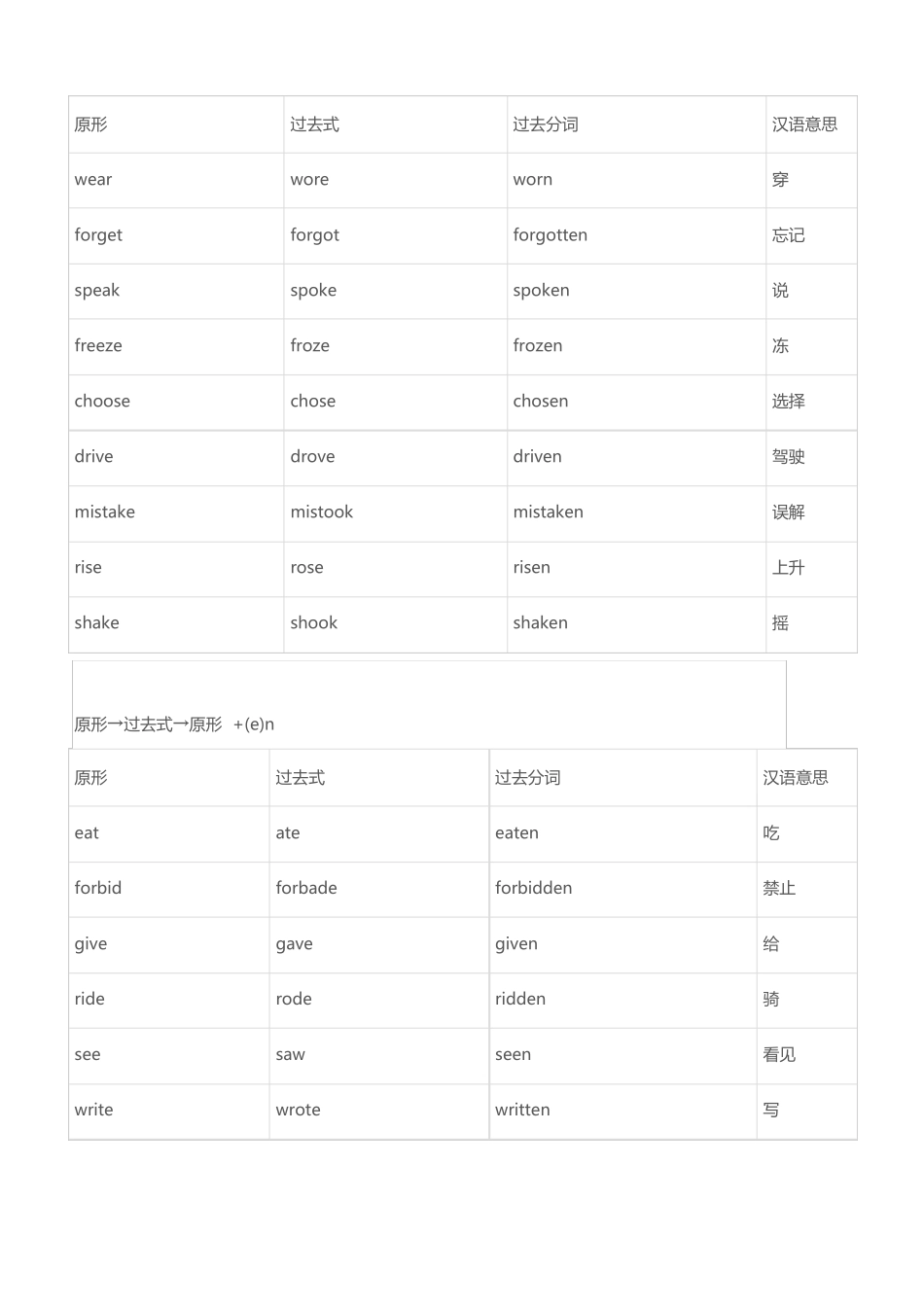This screenshot has width=924, height=1307.
Task: Click the word 'written'
Action: [522, 1111]
